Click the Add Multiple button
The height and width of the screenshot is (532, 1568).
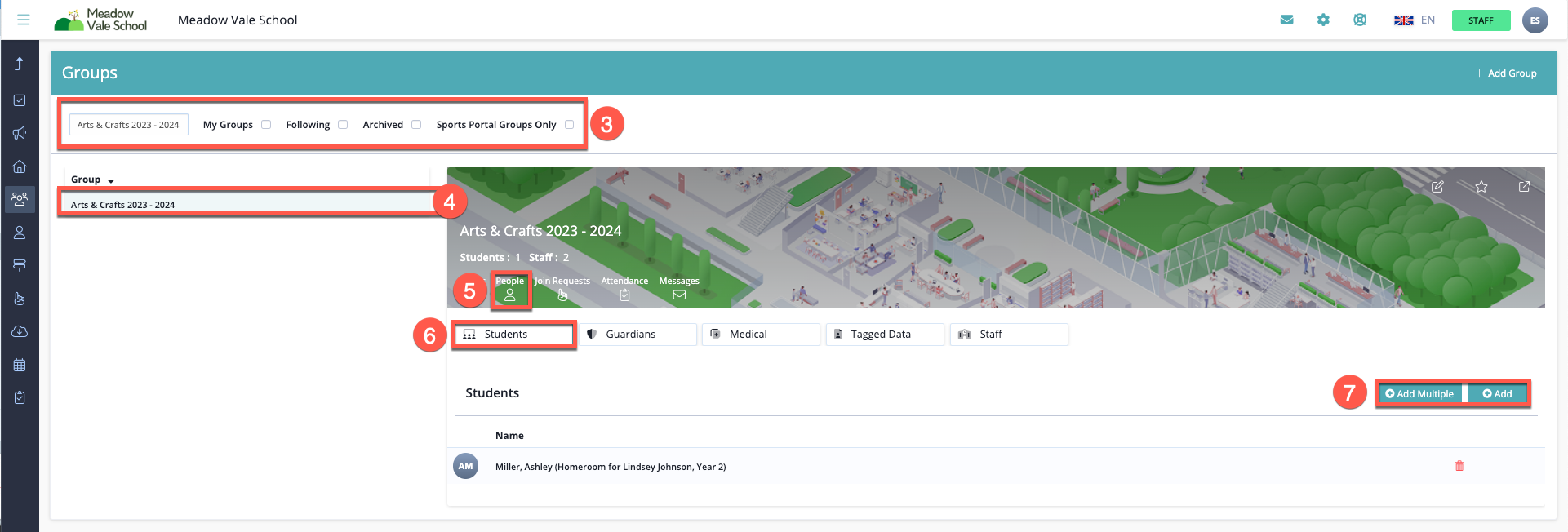[x=1419, y=394]
